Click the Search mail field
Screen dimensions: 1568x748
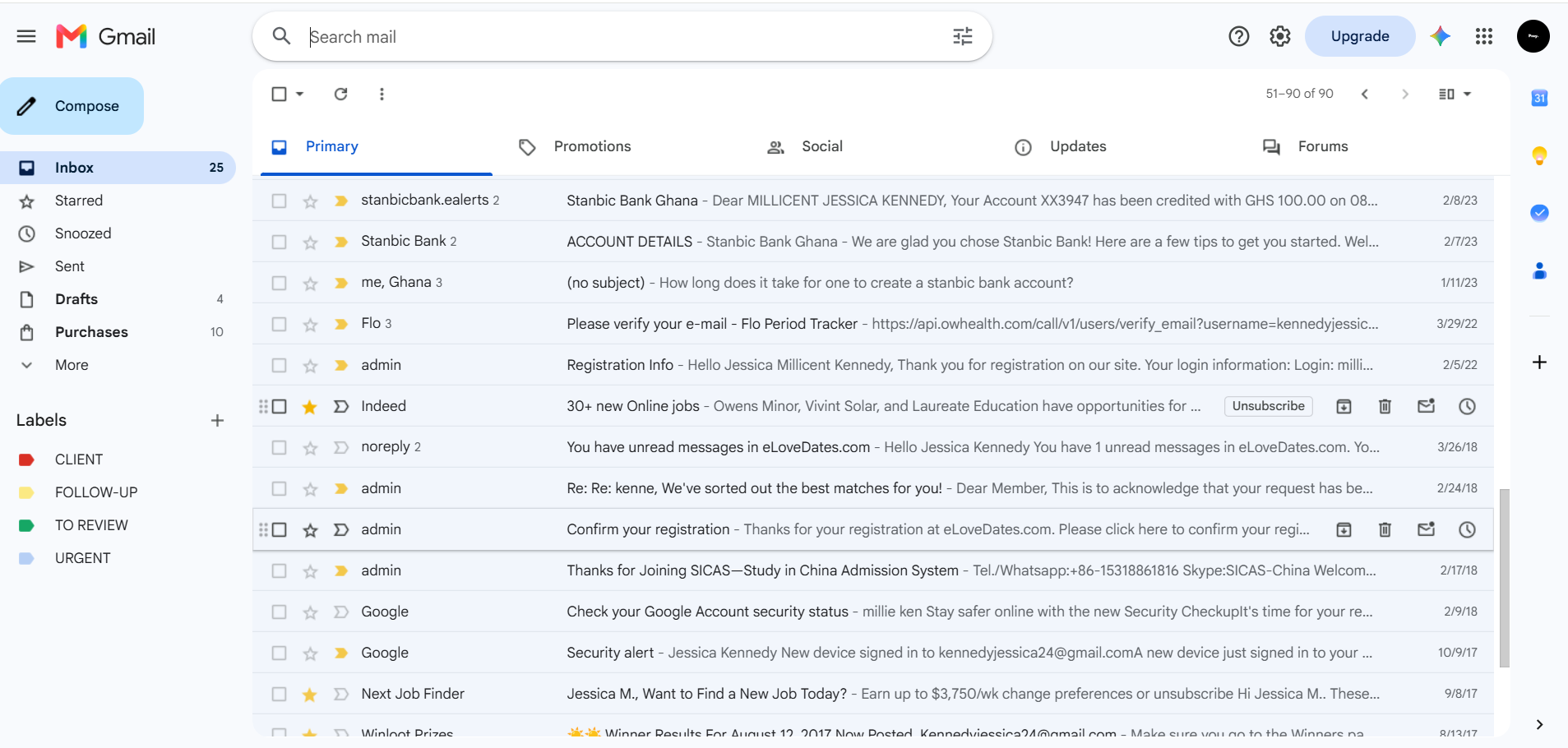(622, 36)
